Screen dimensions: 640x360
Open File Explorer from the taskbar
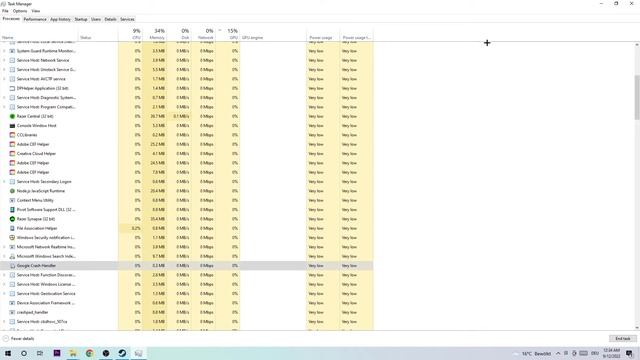(73, 353)
